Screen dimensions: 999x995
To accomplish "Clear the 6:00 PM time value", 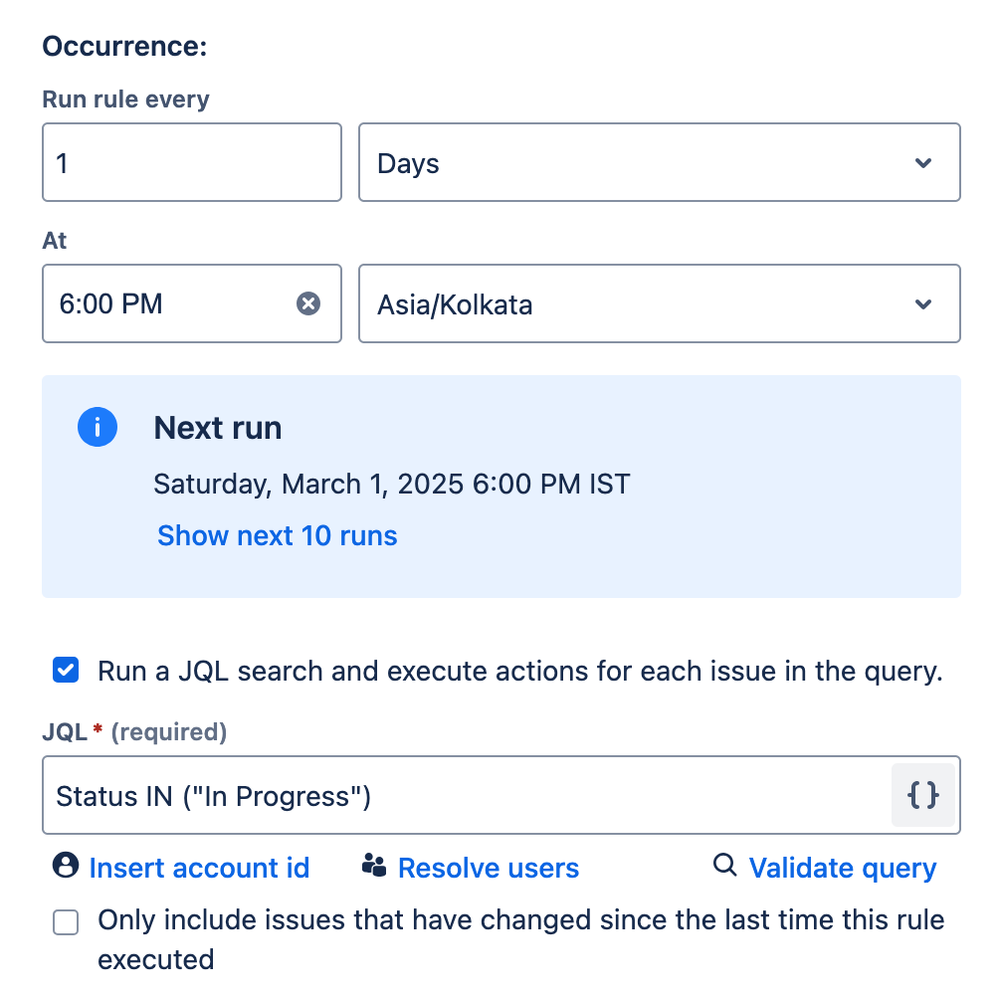I will (x=308, y=303).
